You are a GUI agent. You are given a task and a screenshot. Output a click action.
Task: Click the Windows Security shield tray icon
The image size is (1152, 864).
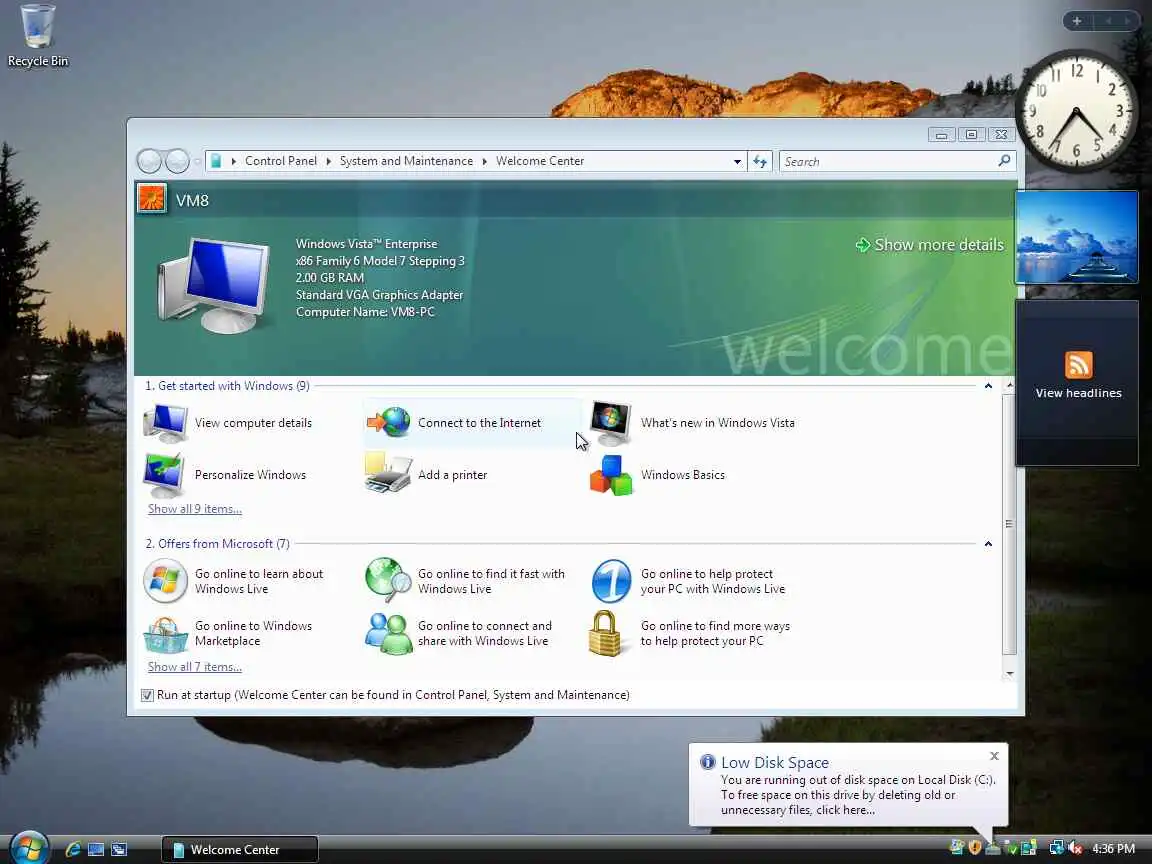coord(975,848)
